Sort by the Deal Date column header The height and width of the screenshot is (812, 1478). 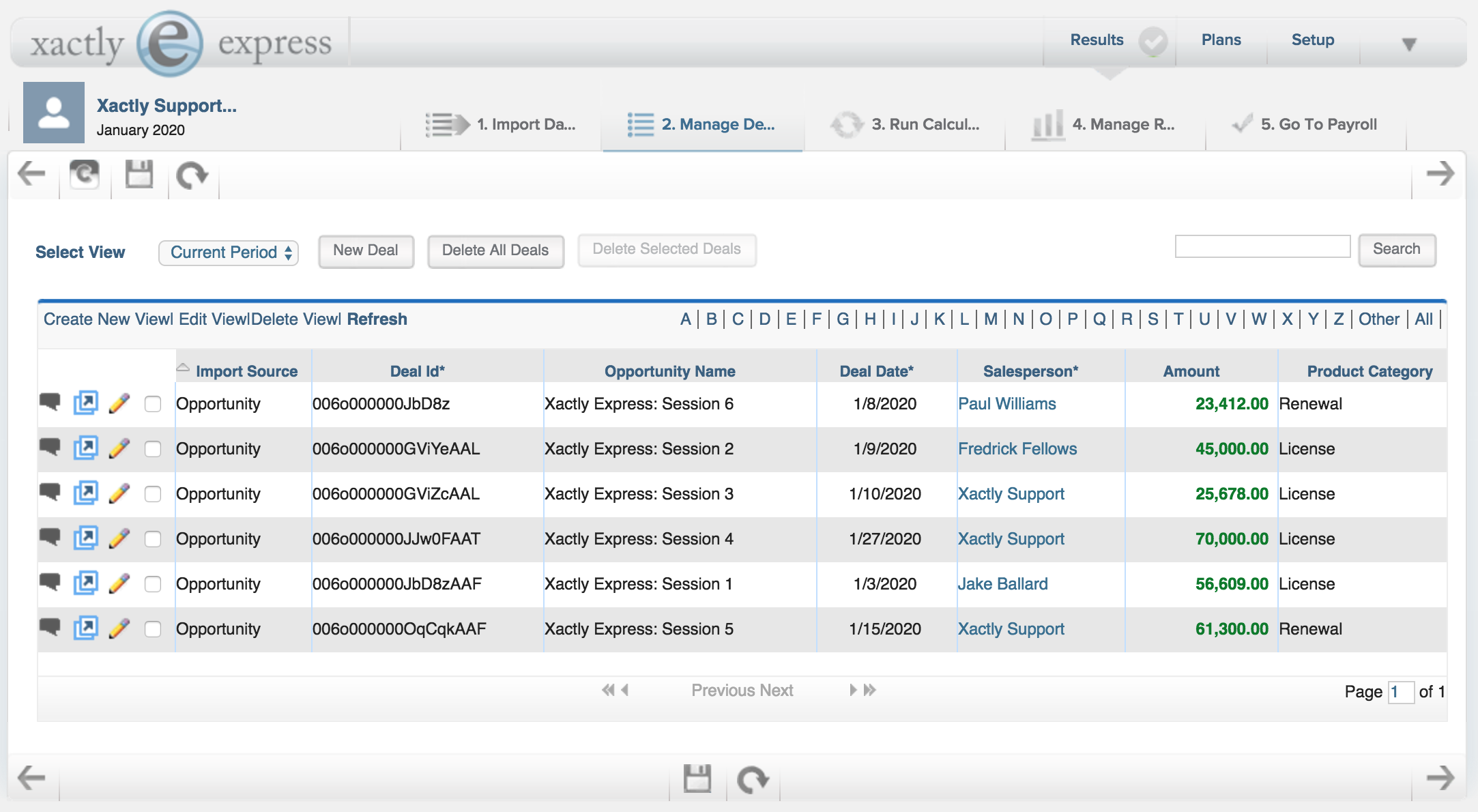877,371
